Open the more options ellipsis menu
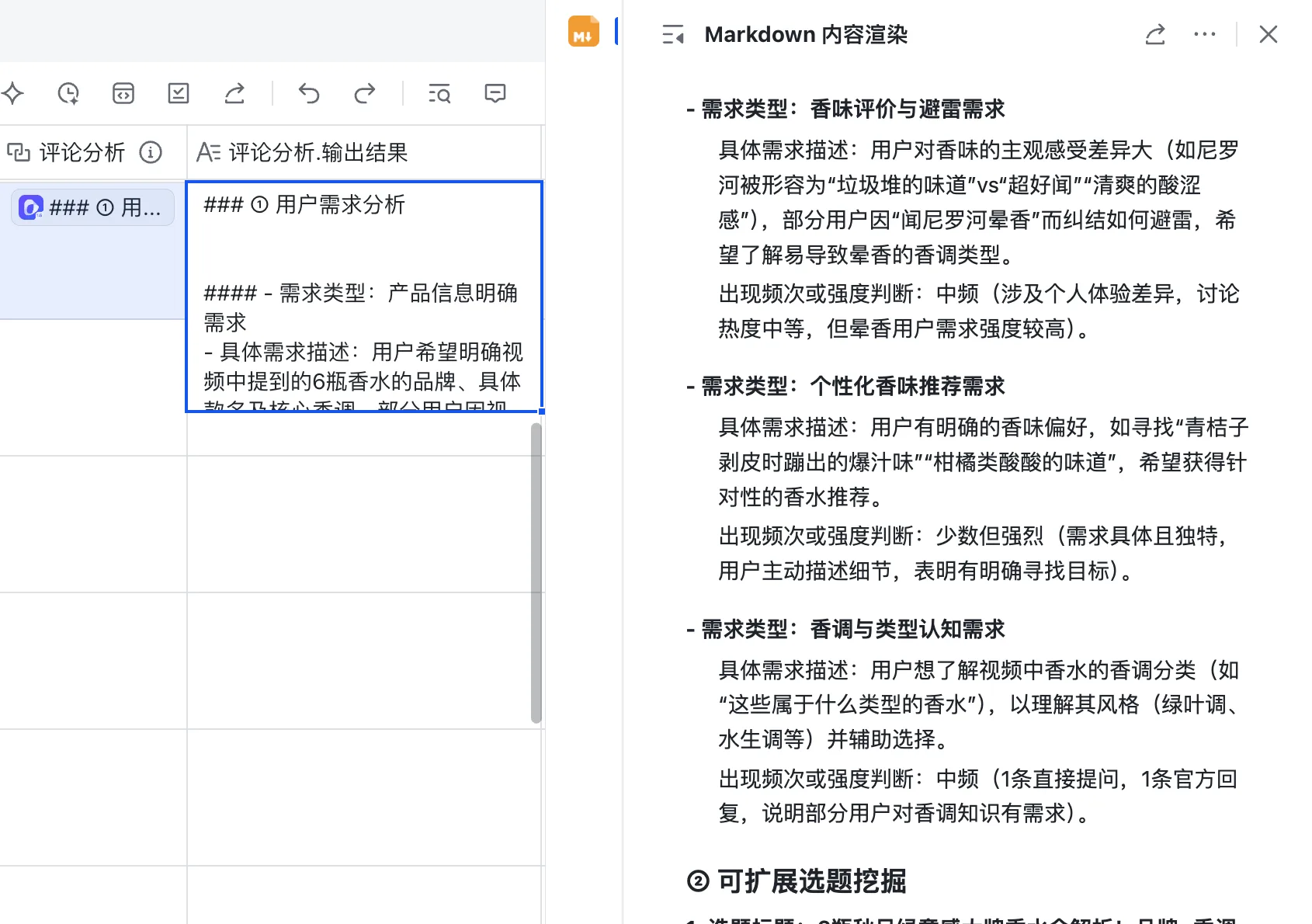Image resolution: width=1312 pixels, height=924 pixels. (1205, 34)
